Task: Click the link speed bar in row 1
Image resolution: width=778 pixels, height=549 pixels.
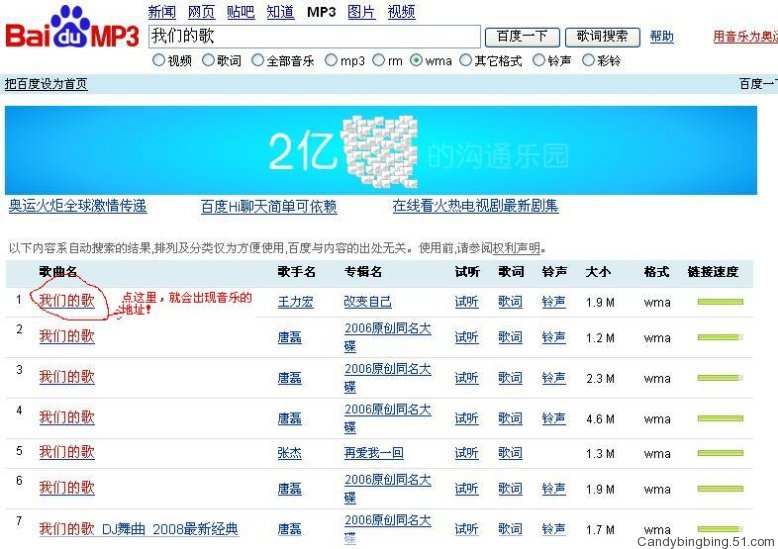Action: click(720, 302)
